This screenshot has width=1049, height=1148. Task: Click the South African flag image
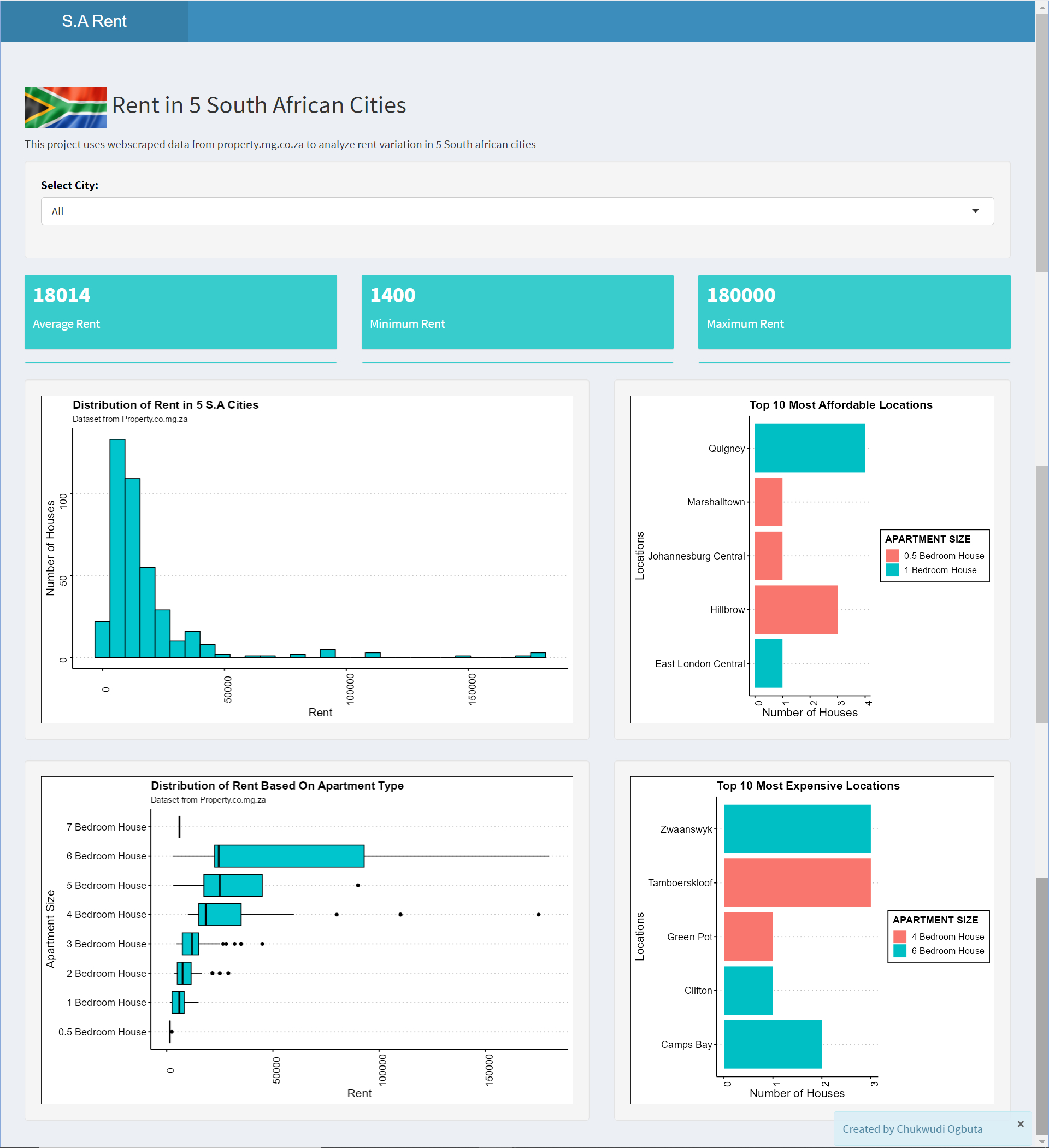[66, 107]
